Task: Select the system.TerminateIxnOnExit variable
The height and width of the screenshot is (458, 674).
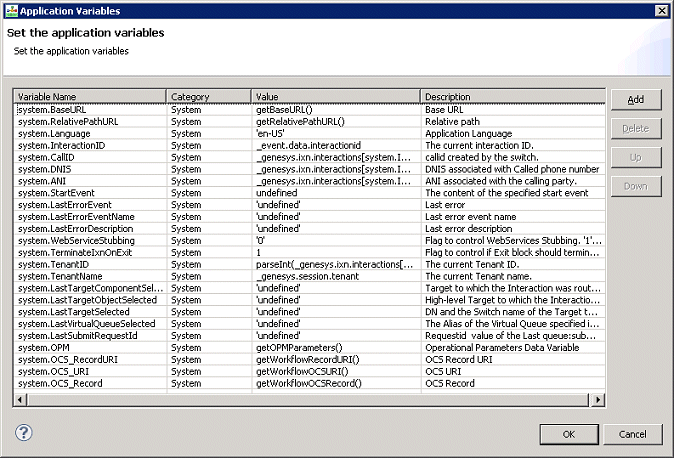Action: [75, 252]
